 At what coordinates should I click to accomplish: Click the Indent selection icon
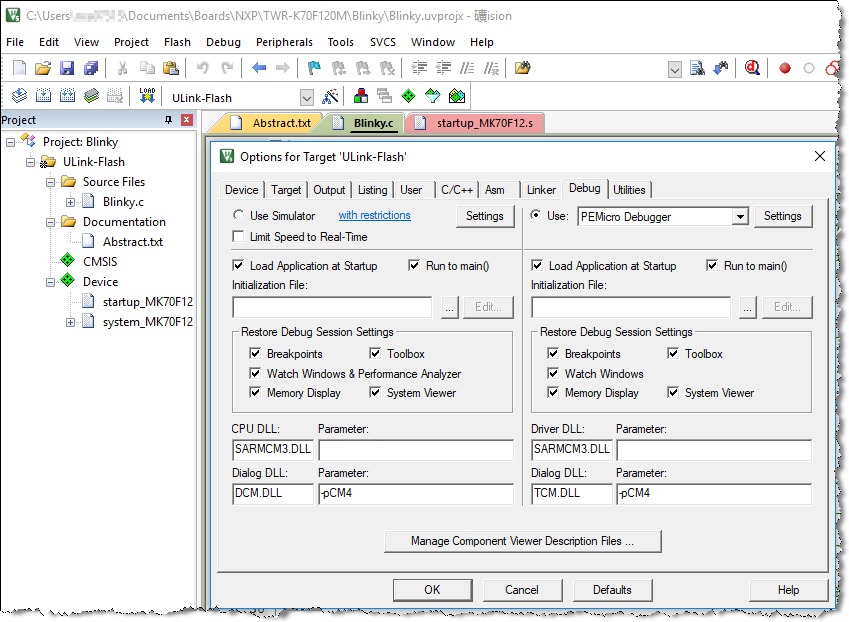tap(419, 68)
